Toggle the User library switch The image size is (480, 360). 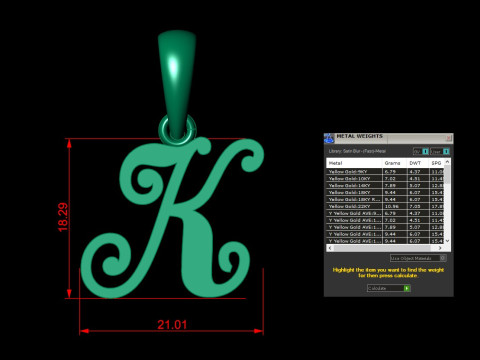coord(440,151)
